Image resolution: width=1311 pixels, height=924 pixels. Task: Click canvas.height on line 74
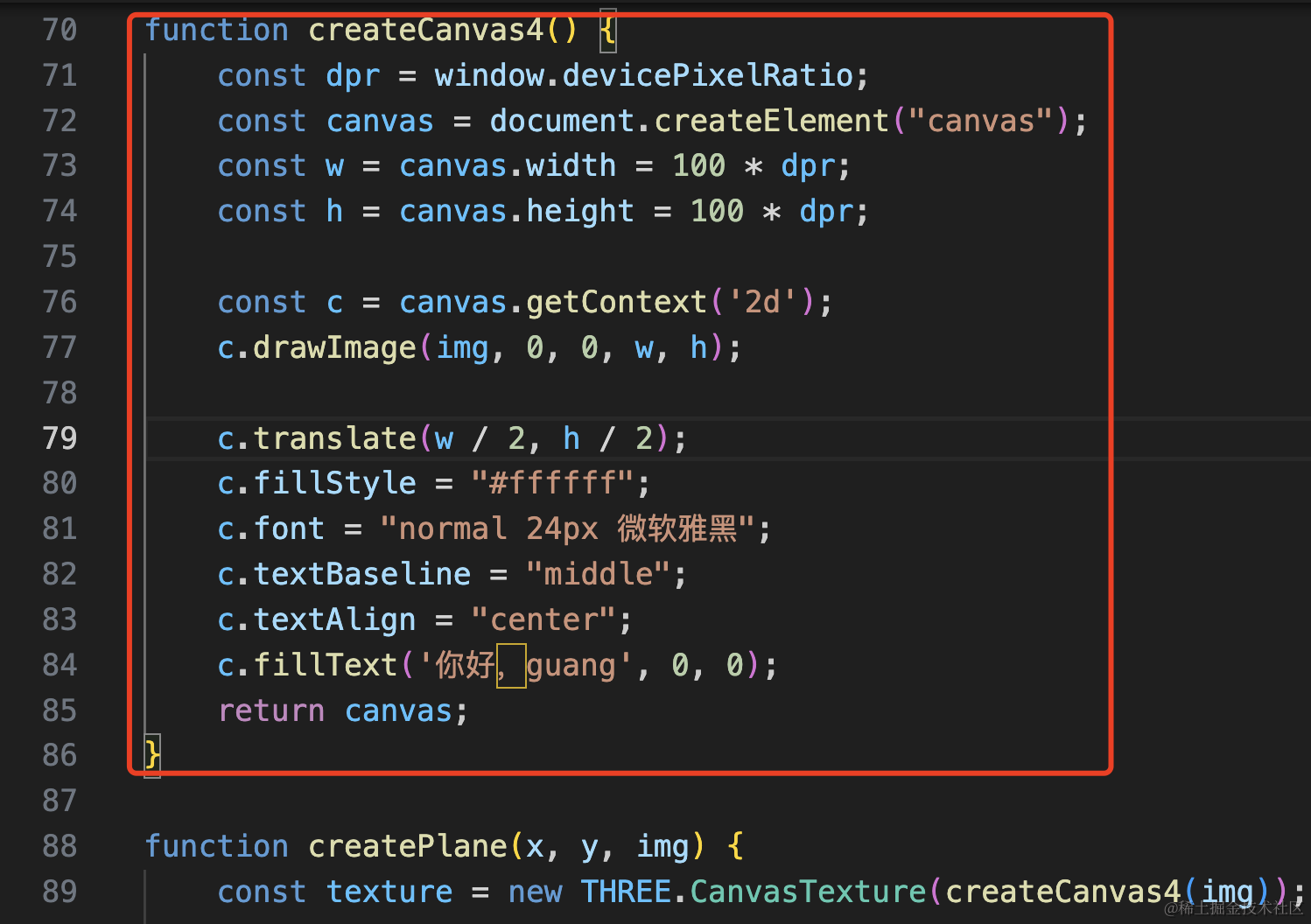tap(516, 211)
